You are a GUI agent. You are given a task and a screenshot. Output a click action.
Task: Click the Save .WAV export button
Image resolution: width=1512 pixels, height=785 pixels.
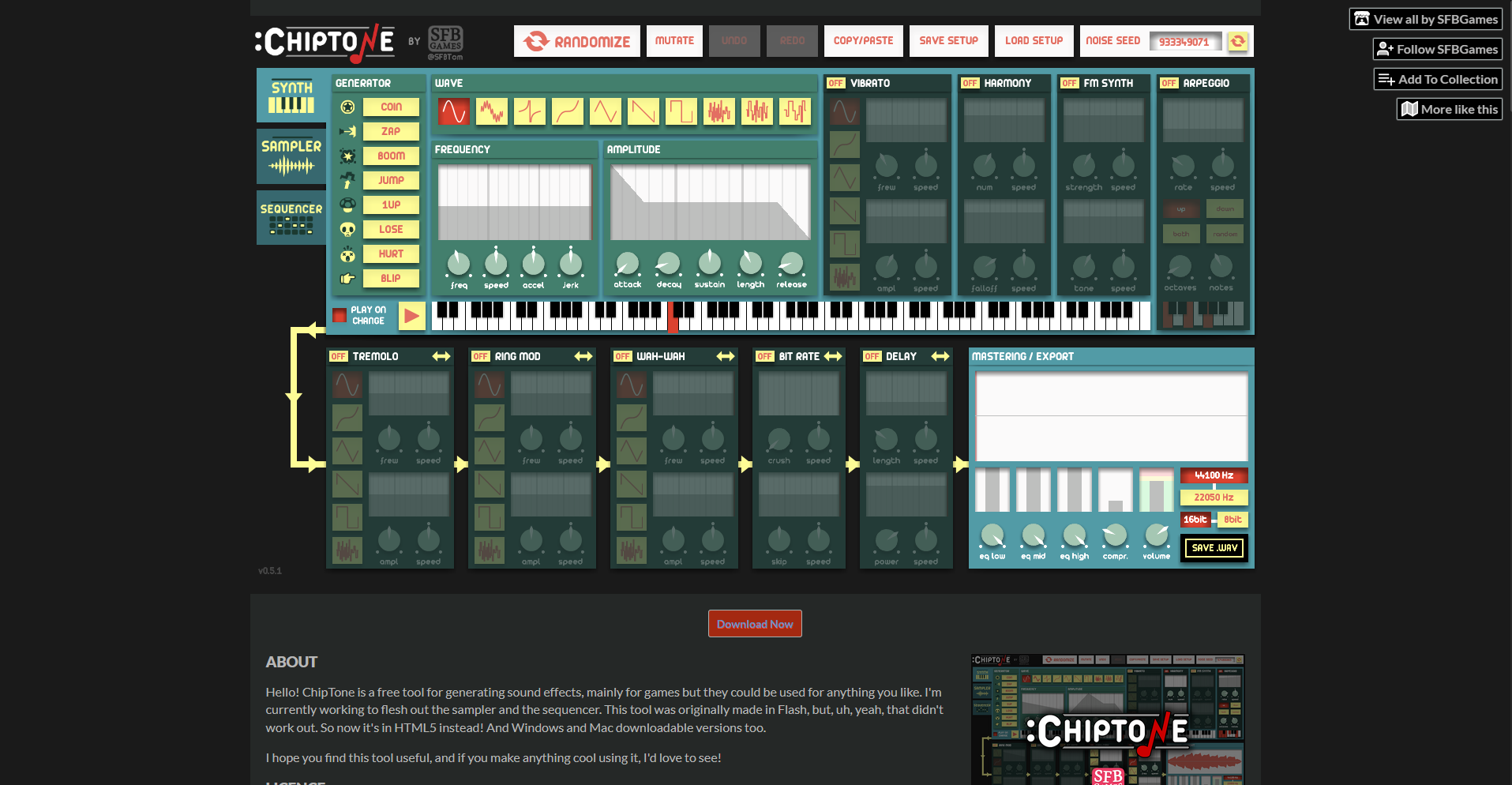point(1214,548)
